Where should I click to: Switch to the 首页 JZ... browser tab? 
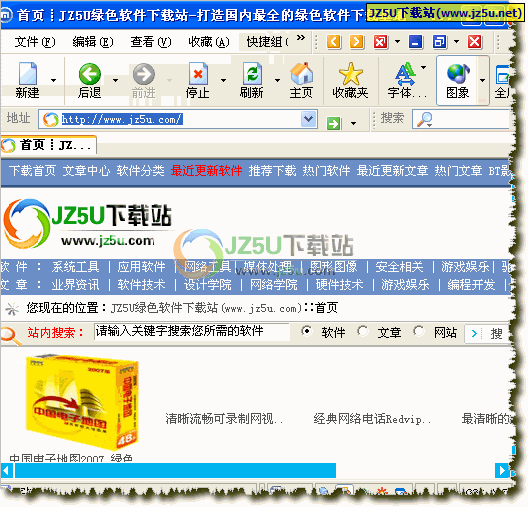pos(48,145)
